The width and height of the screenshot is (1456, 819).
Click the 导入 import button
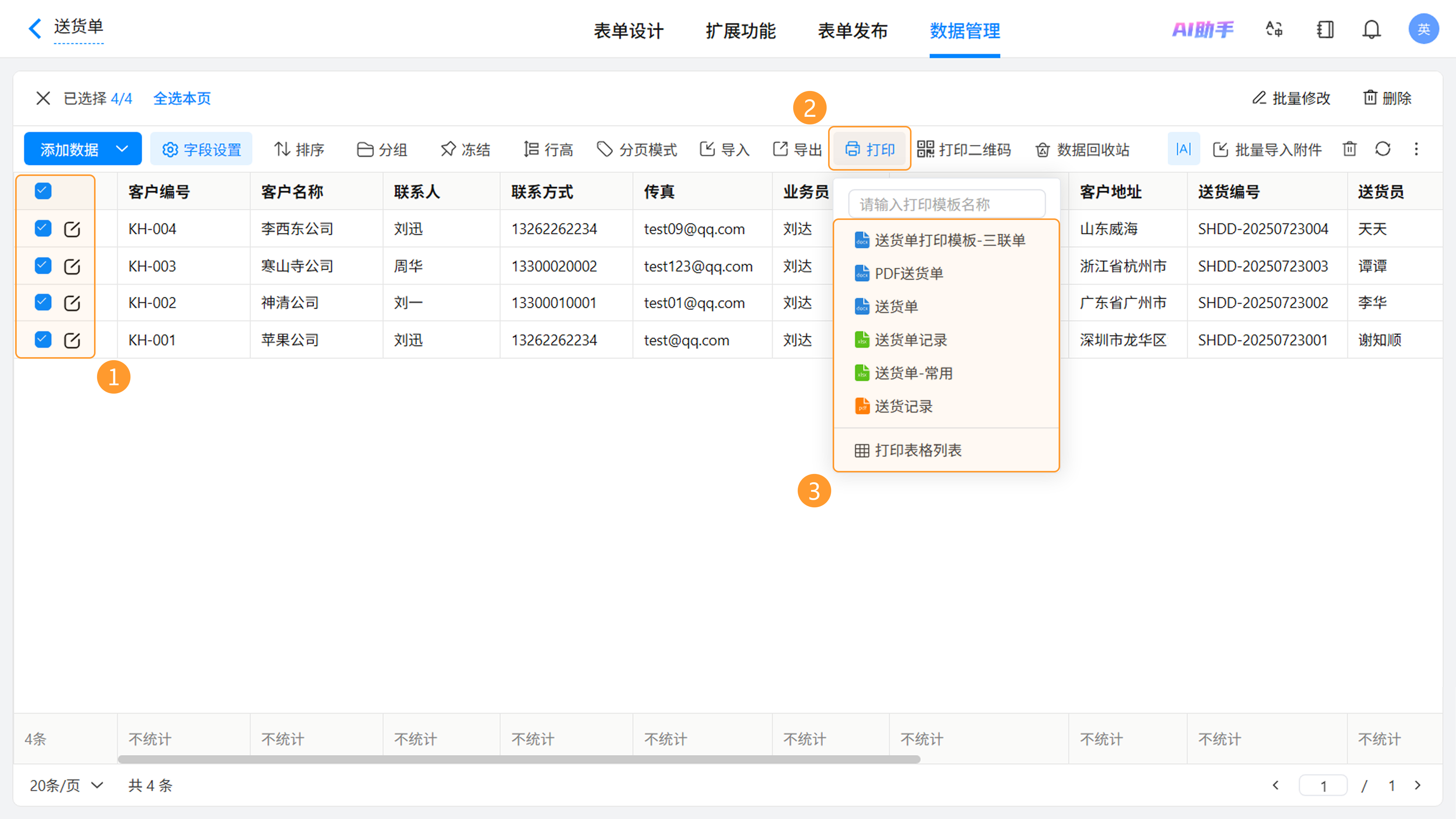[x=725, y=149]
